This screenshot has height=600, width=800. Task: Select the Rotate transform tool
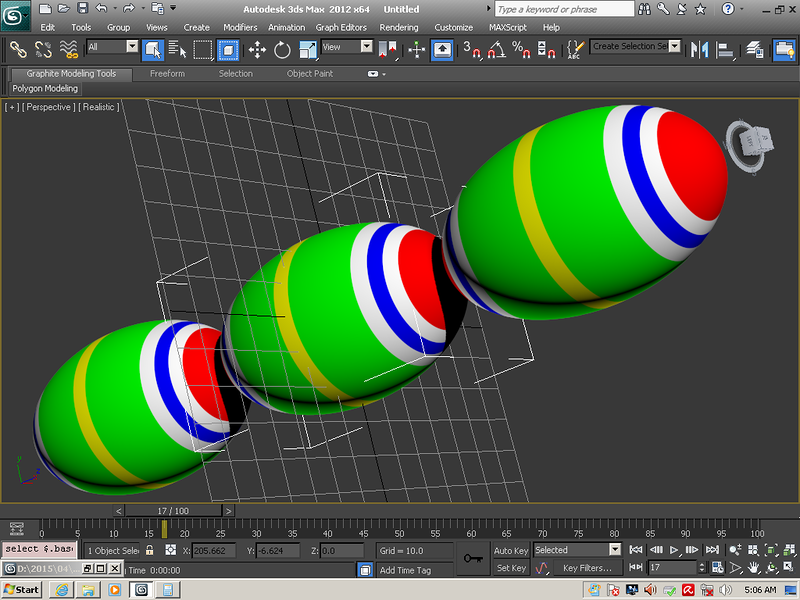click(x=282, y=49)
